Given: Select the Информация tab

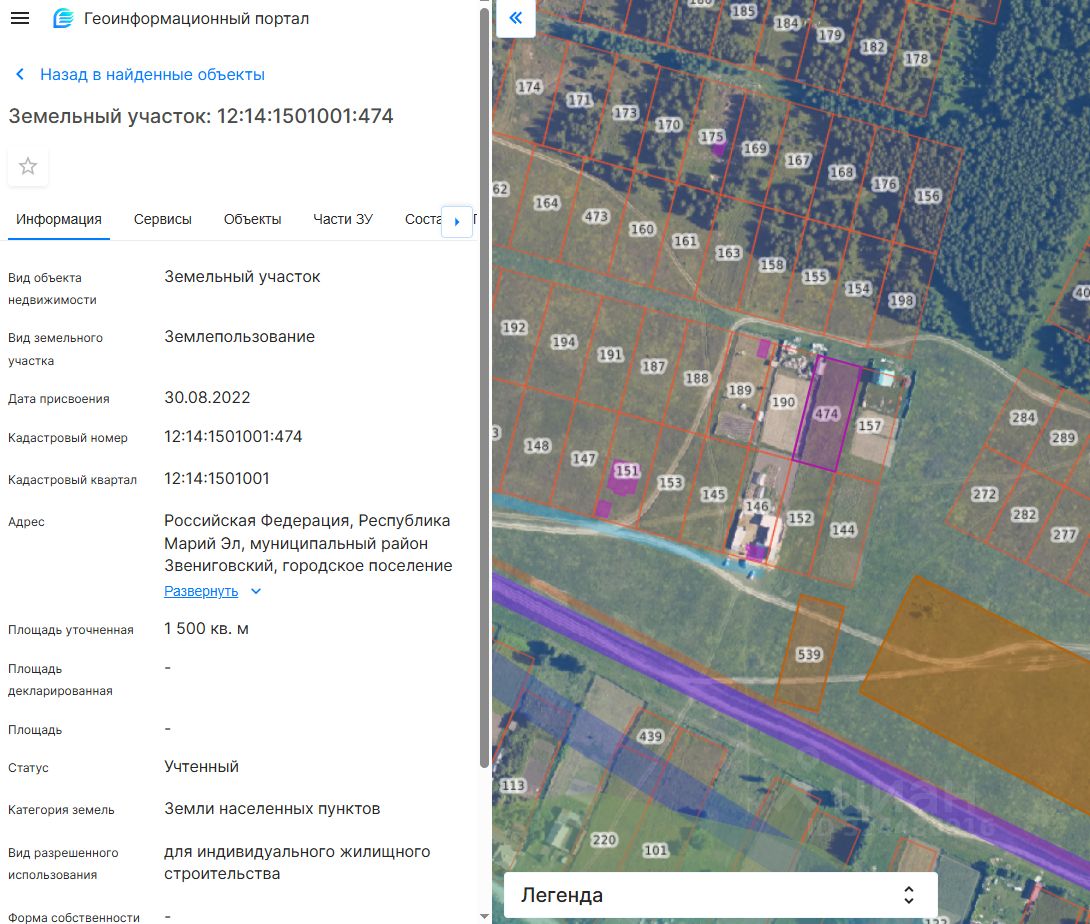Looking at the screenshot, I should (x=58, y=219).
